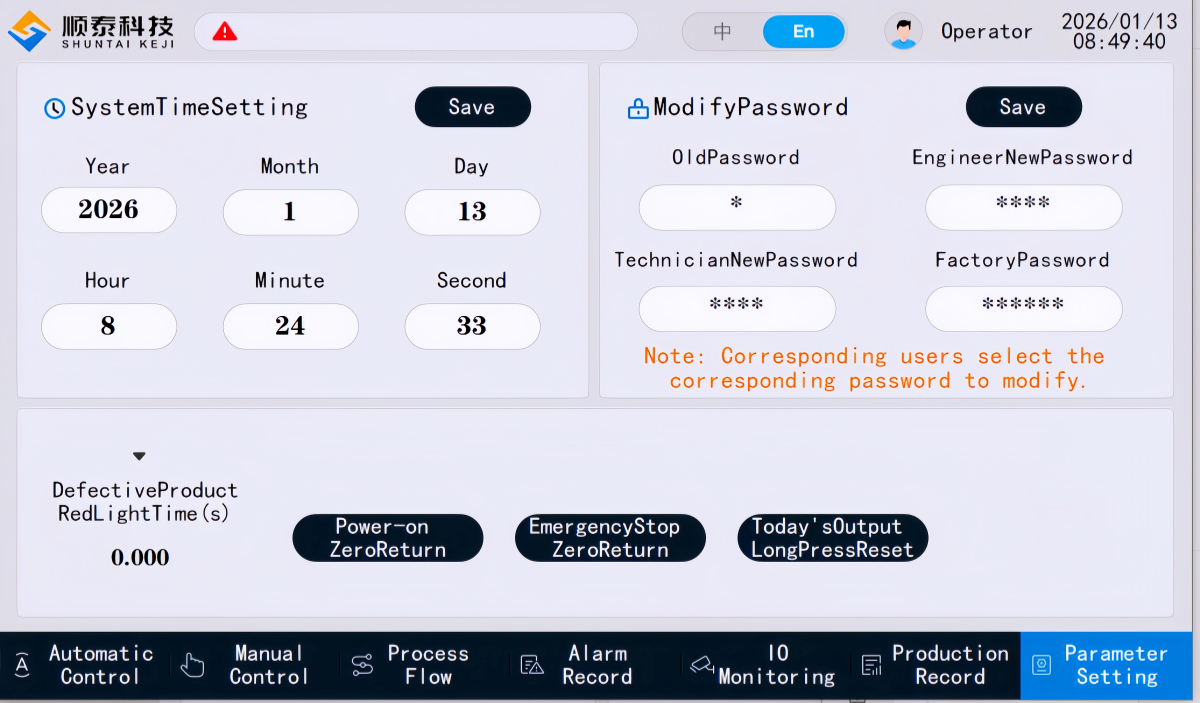Select the FactoryPassword input field

click(x=1023, y=308)
